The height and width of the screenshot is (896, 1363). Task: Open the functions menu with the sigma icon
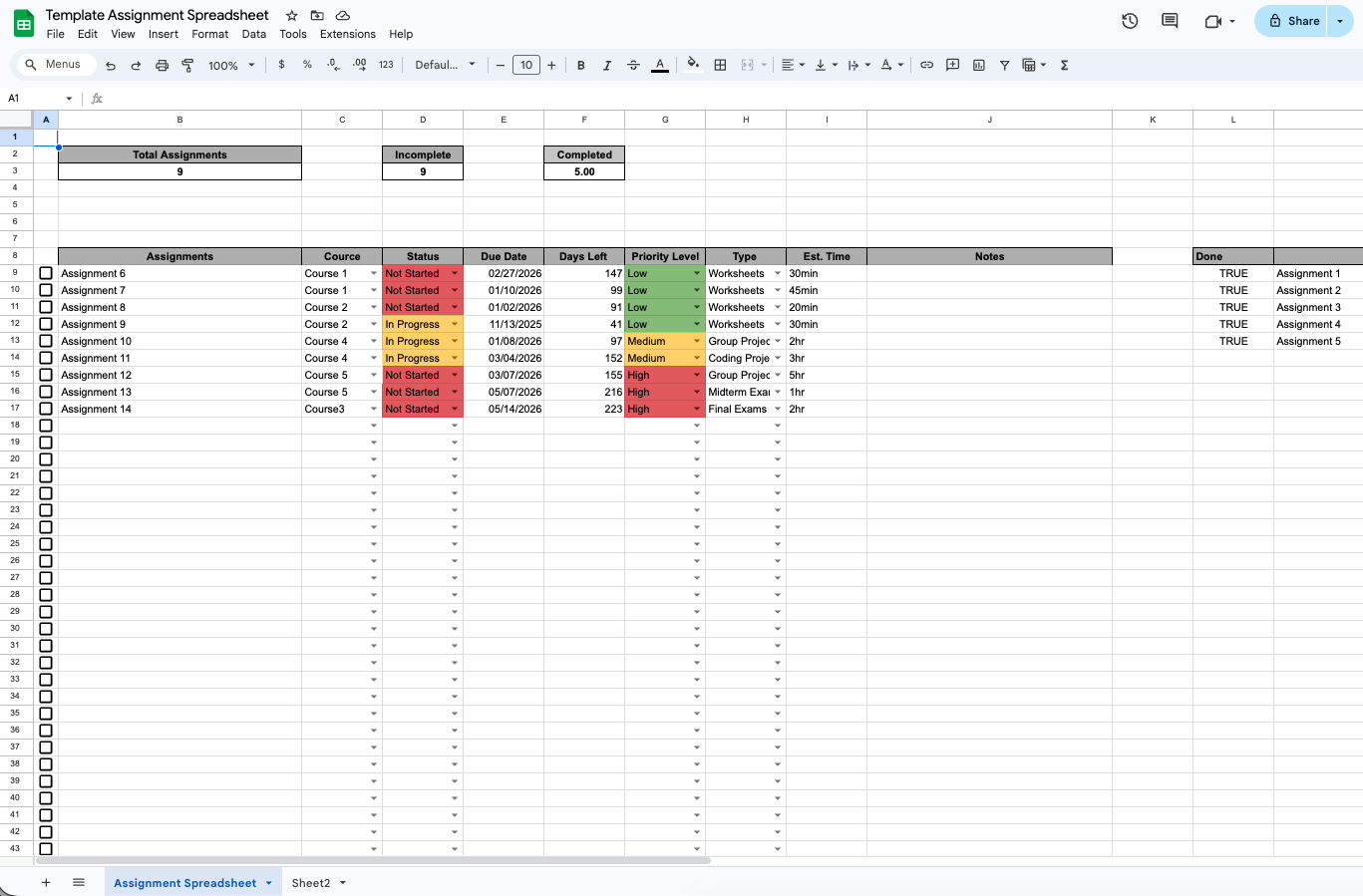tap(1064, 64)
